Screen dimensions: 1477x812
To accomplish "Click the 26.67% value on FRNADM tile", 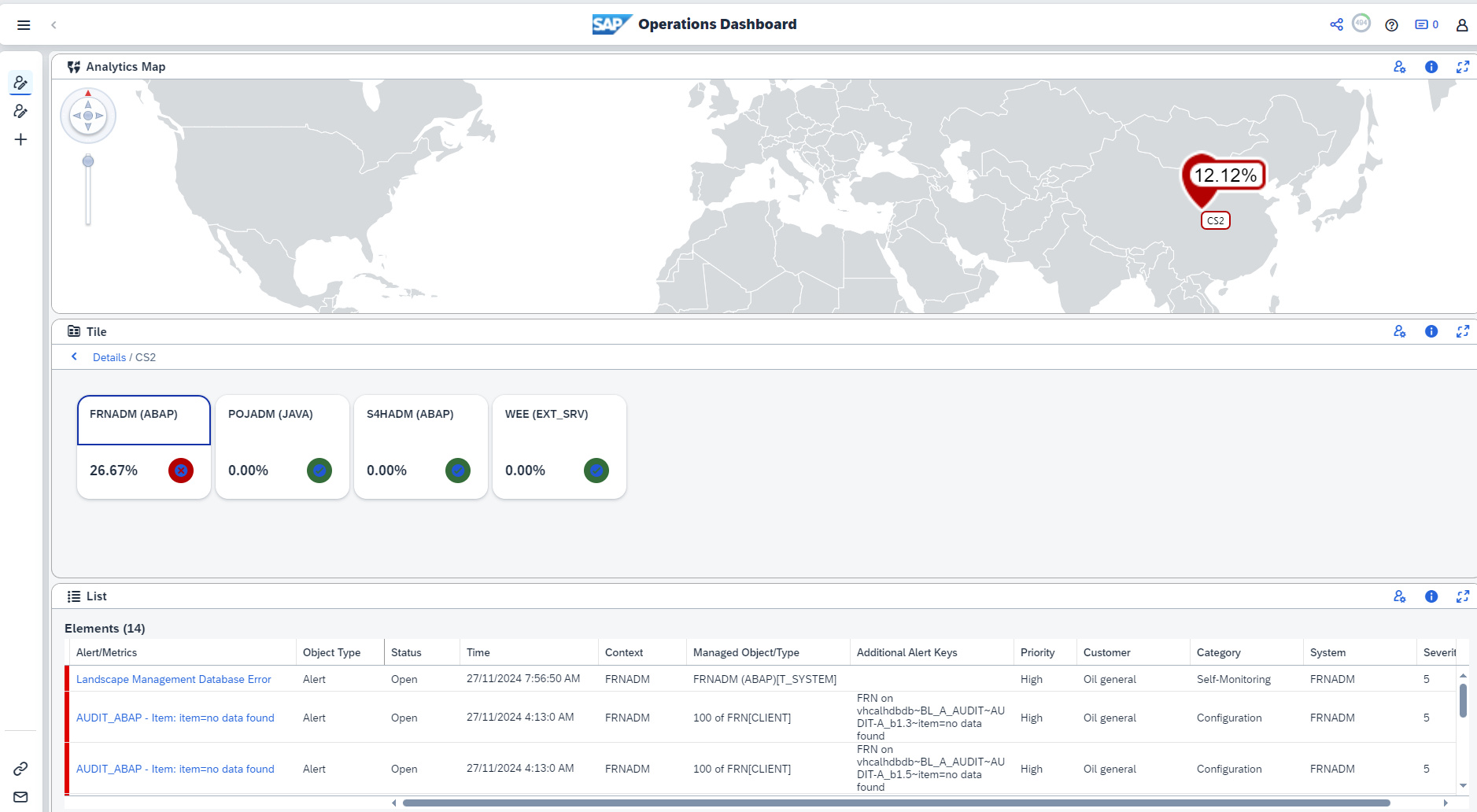I will 113,471.
